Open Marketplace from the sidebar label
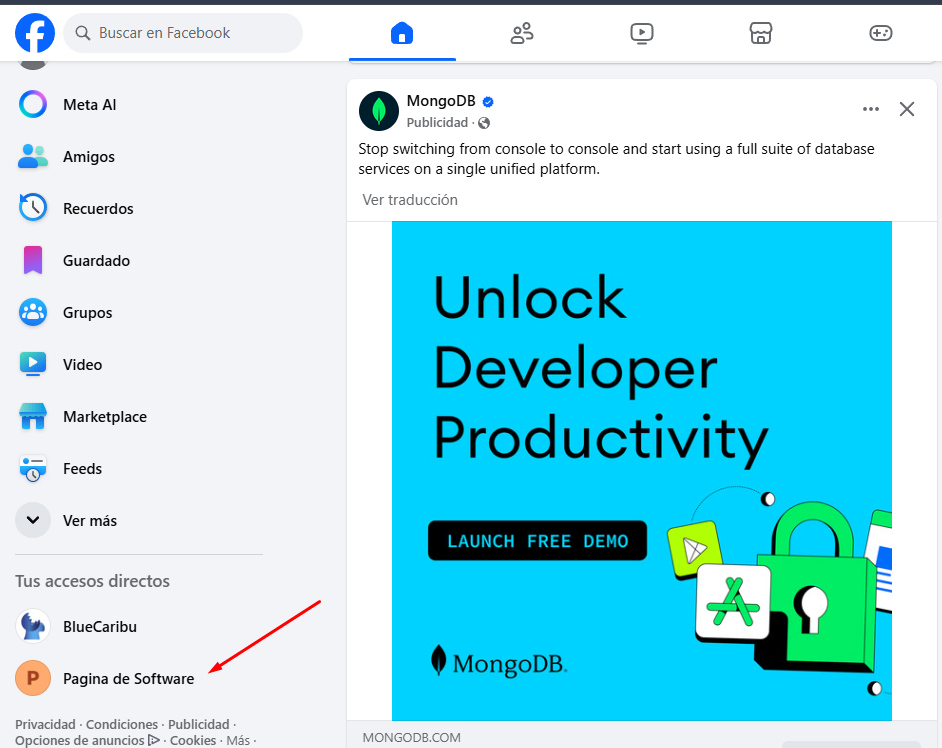Image resolution: width=942 pixels, height=748 pixels. point(105,417)
